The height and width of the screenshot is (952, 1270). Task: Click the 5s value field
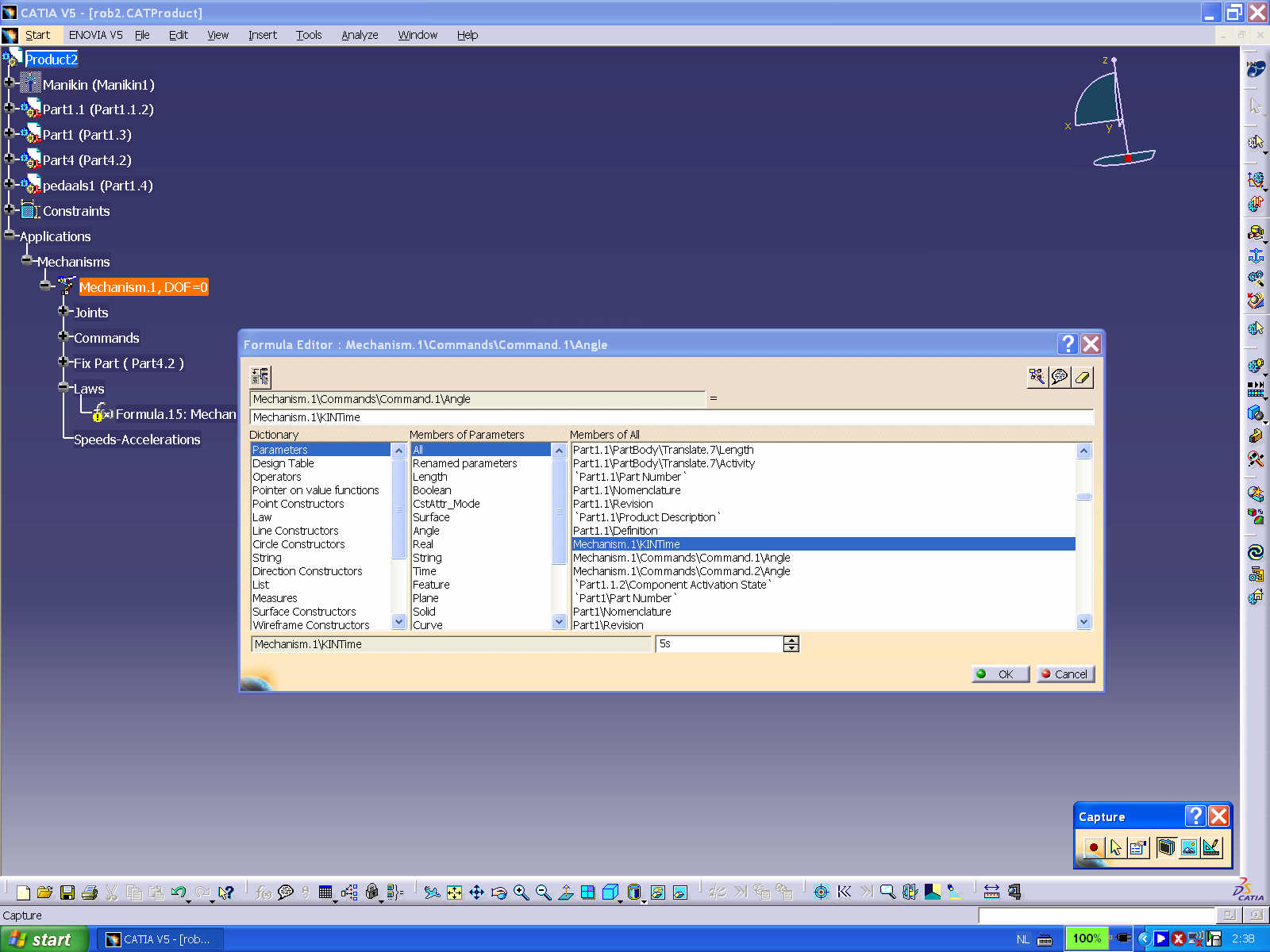[719, 644]
